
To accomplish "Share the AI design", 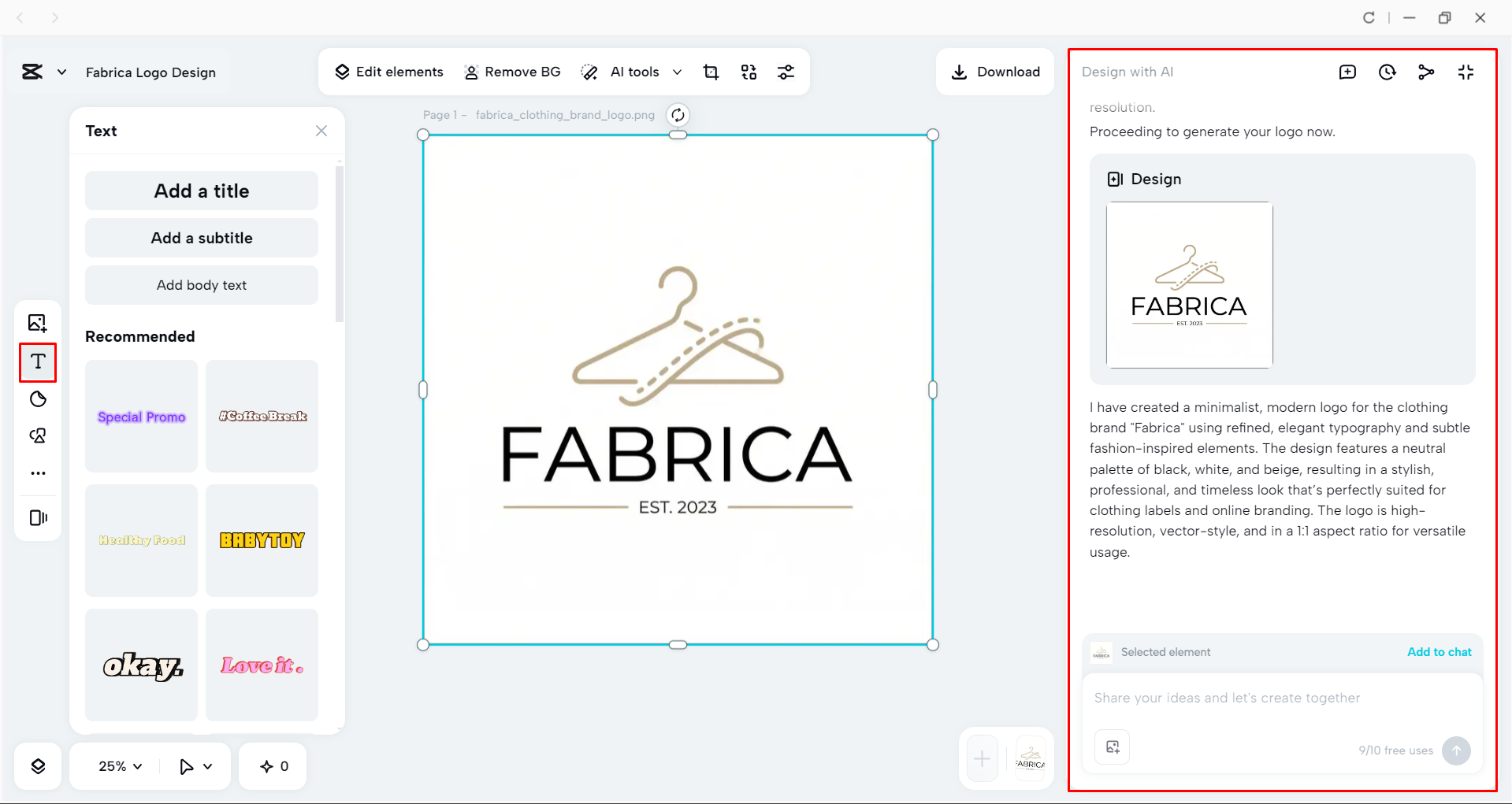I will pos(1427,72).
